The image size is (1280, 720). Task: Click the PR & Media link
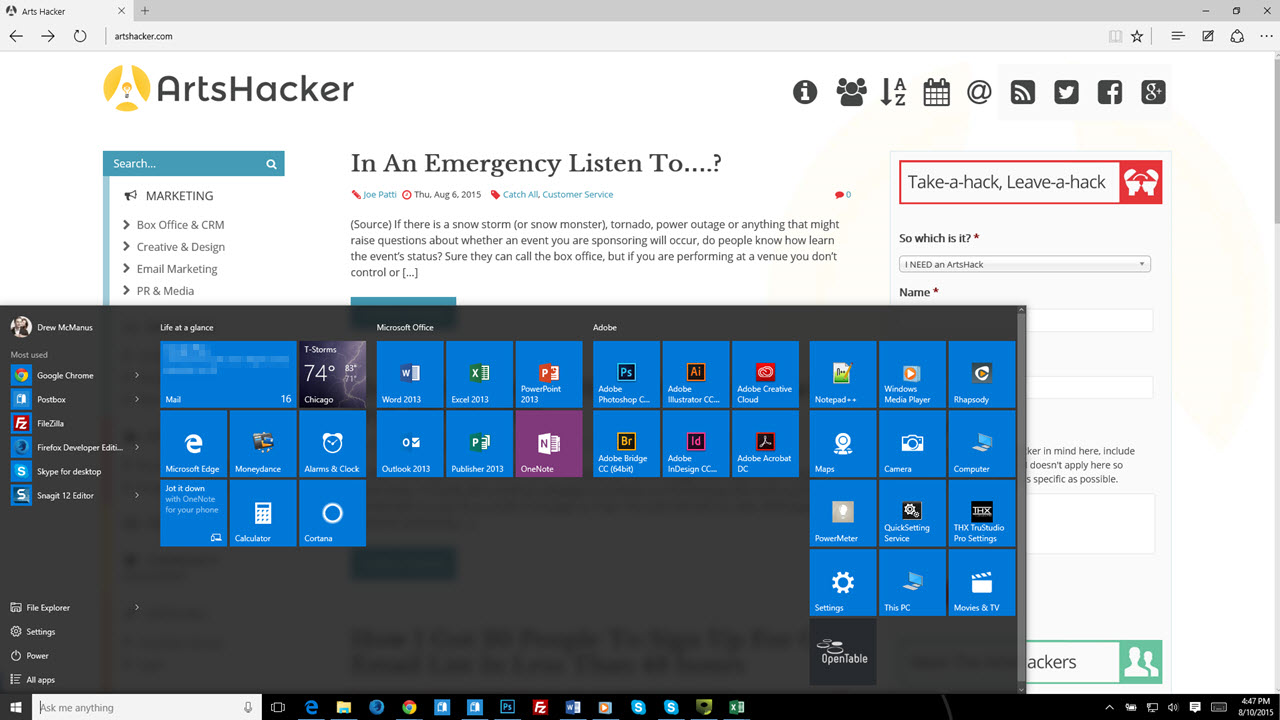click(x=165, y=291)
